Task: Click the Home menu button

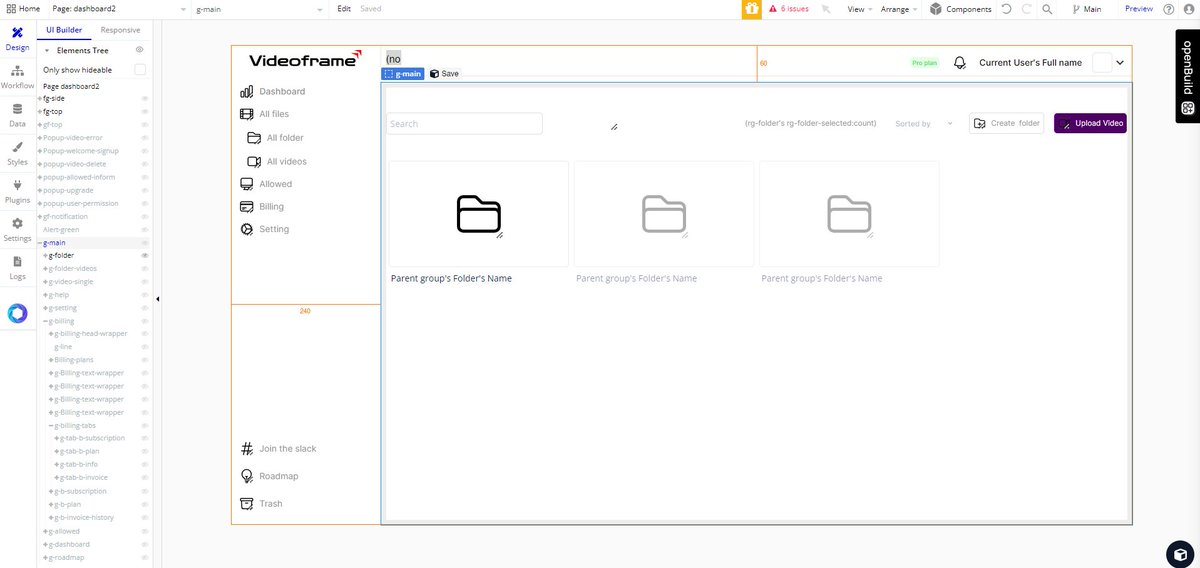Action: (22, 9)
